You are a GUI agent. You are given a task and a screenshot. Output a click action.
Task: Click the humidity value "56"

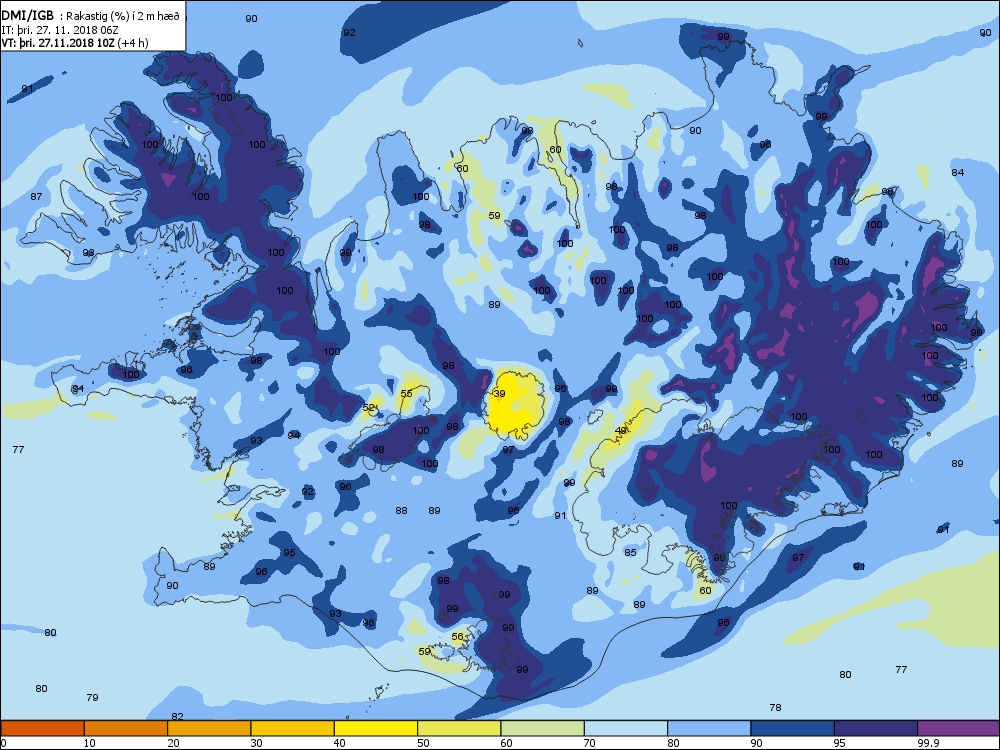click(457, 636)
